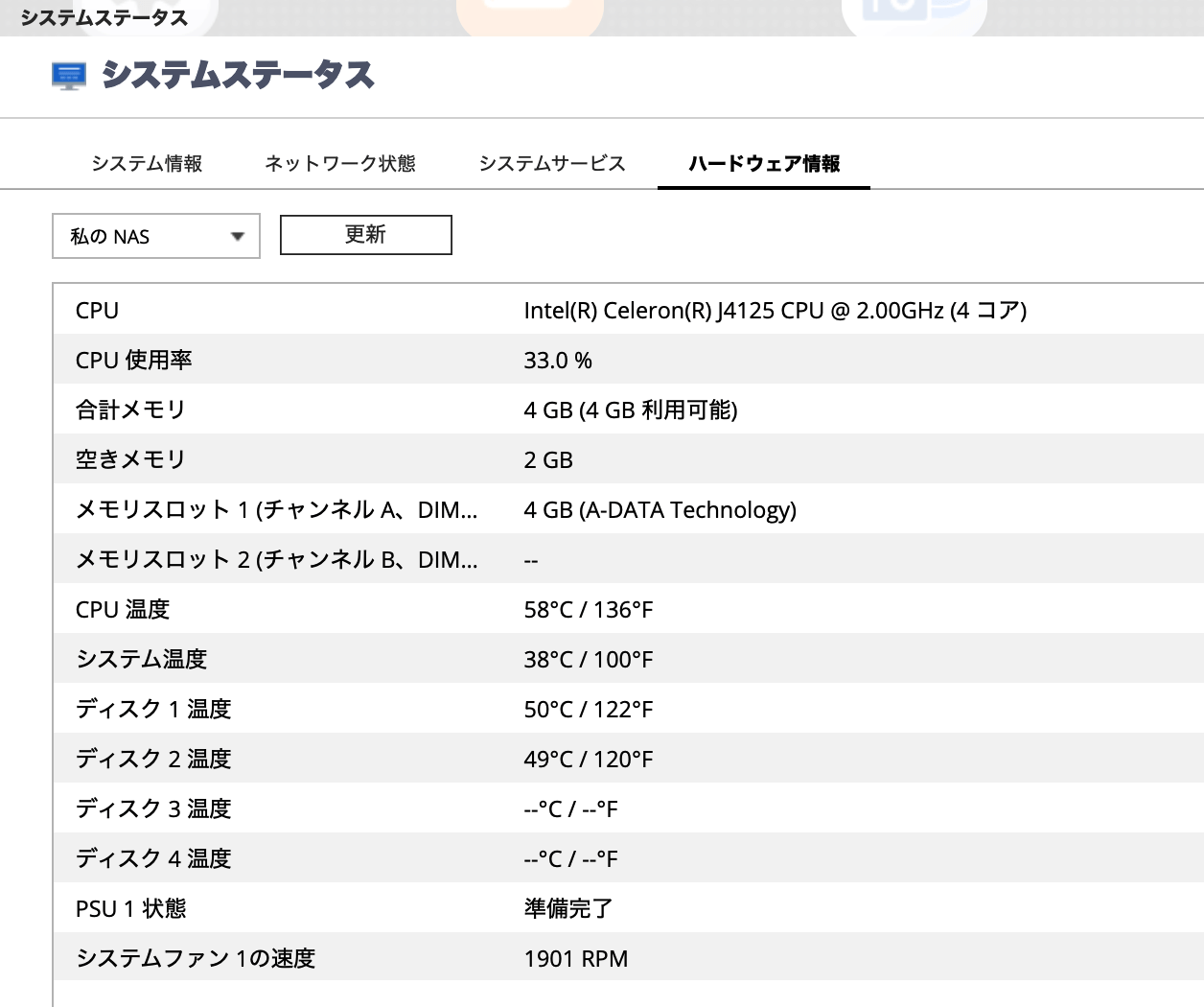Click the システムファン 1の速度 value
Image resolution: width=1204 pixels, height=1007 pixels.
pos(574,958)
